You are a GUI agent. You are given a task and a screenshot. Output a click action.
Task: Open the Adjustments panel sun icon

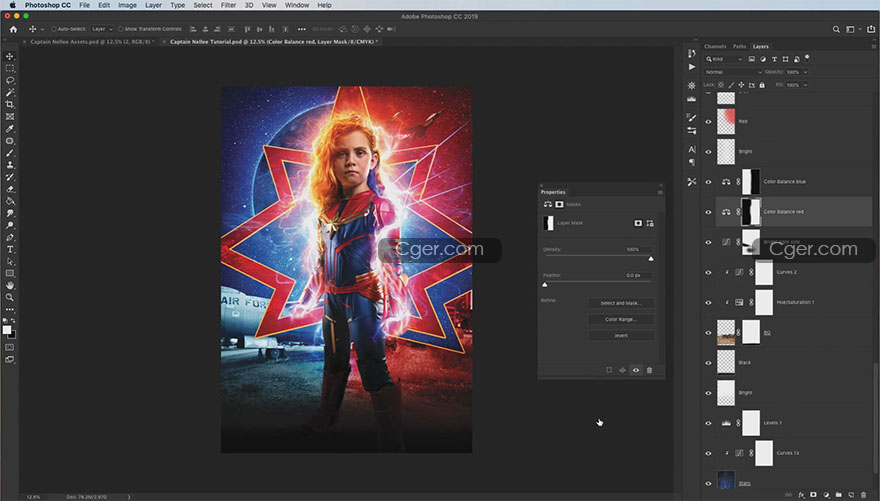691,85
